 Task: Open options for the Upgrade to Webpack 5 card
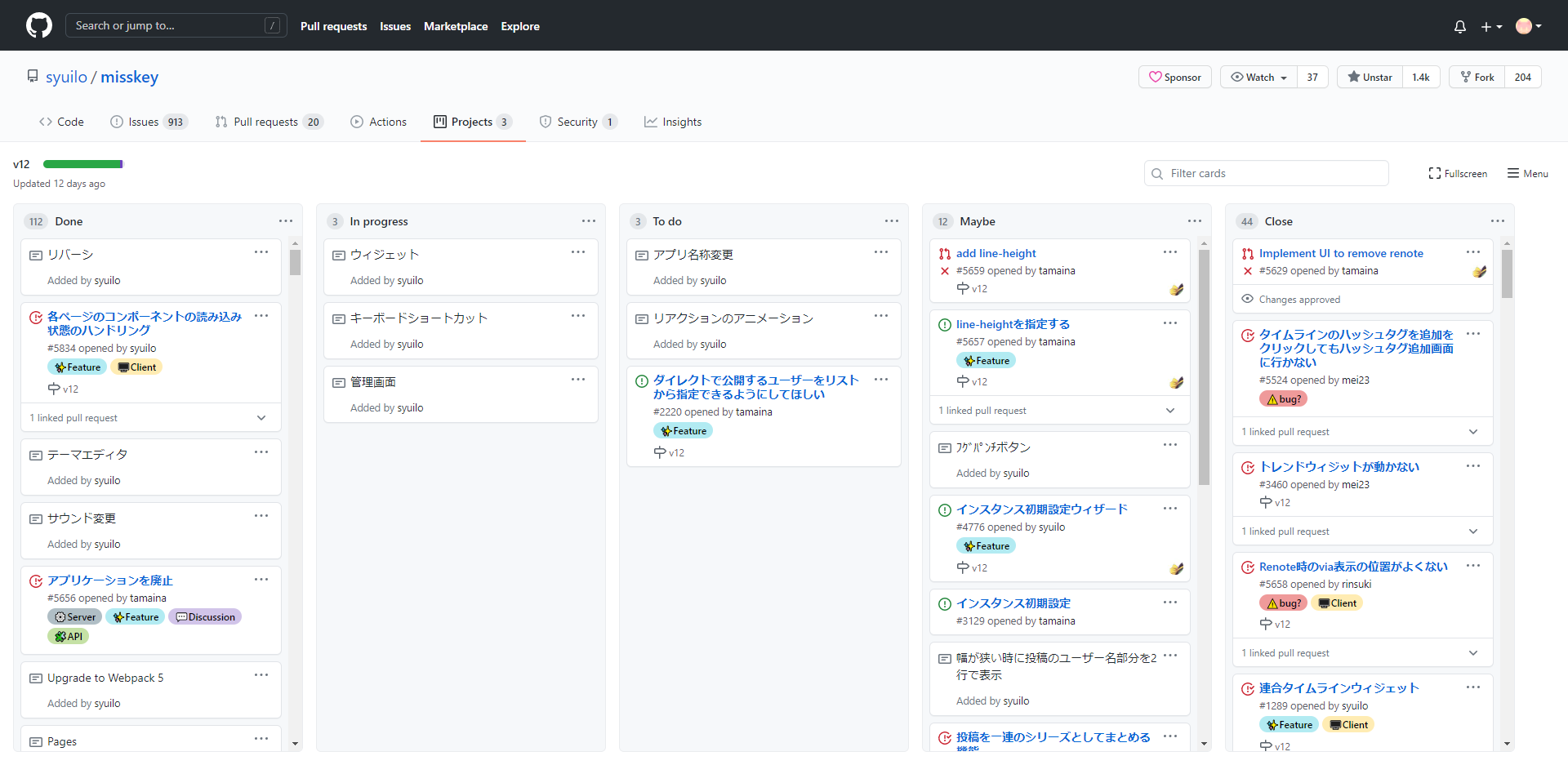tap(261, 675)
